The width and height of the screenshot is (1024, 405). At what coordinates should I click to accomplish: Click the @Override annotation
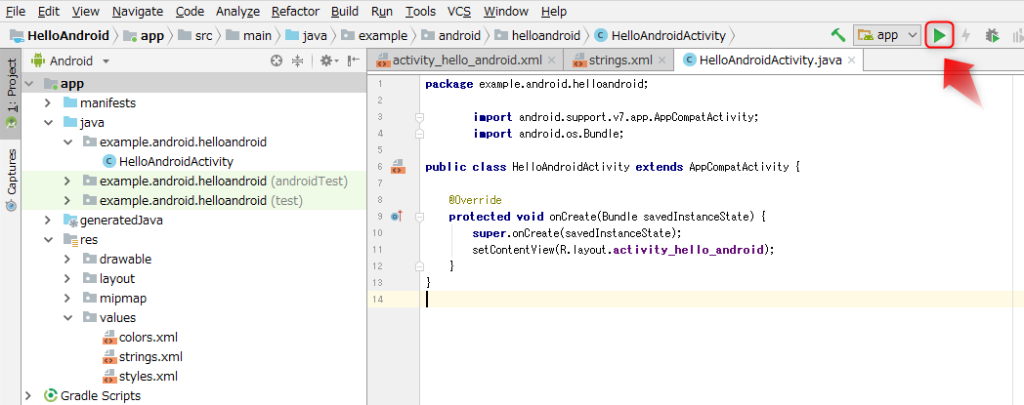475,200
